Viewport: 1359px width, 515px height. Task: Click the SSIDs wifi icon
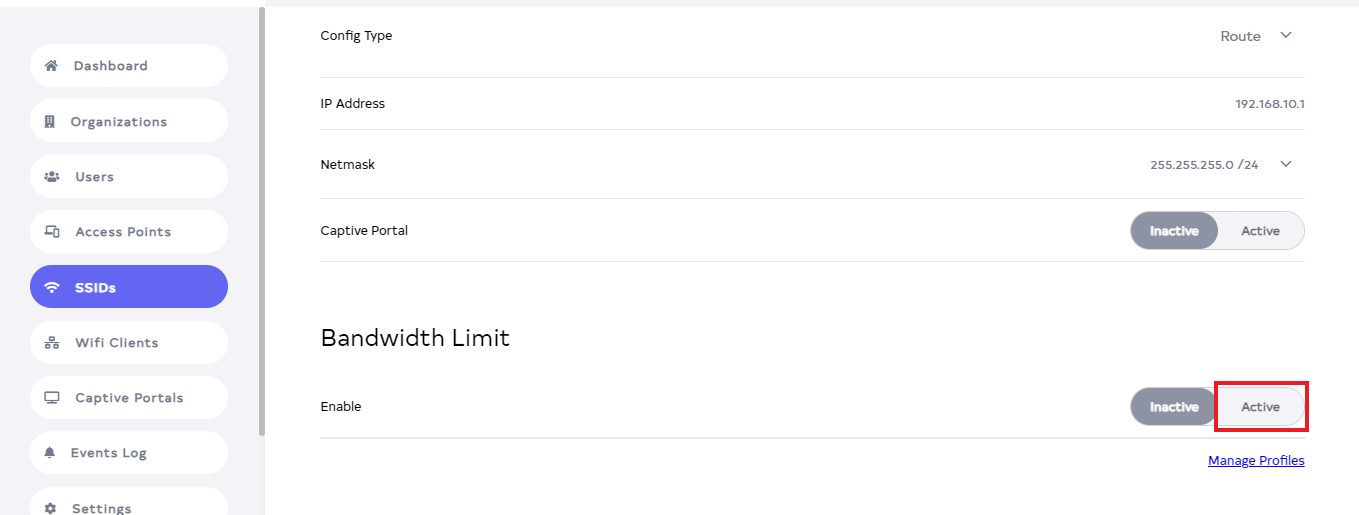pos(52,288)
